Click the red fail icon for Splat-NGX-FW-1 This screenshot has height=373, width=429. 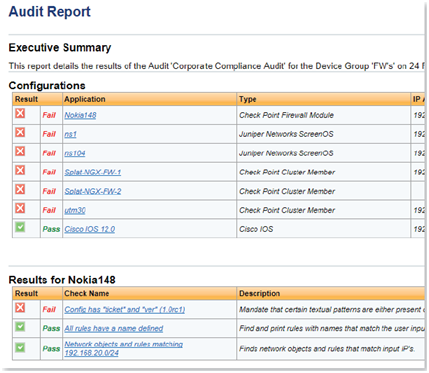pyautogui.click(x=20, y=170)
